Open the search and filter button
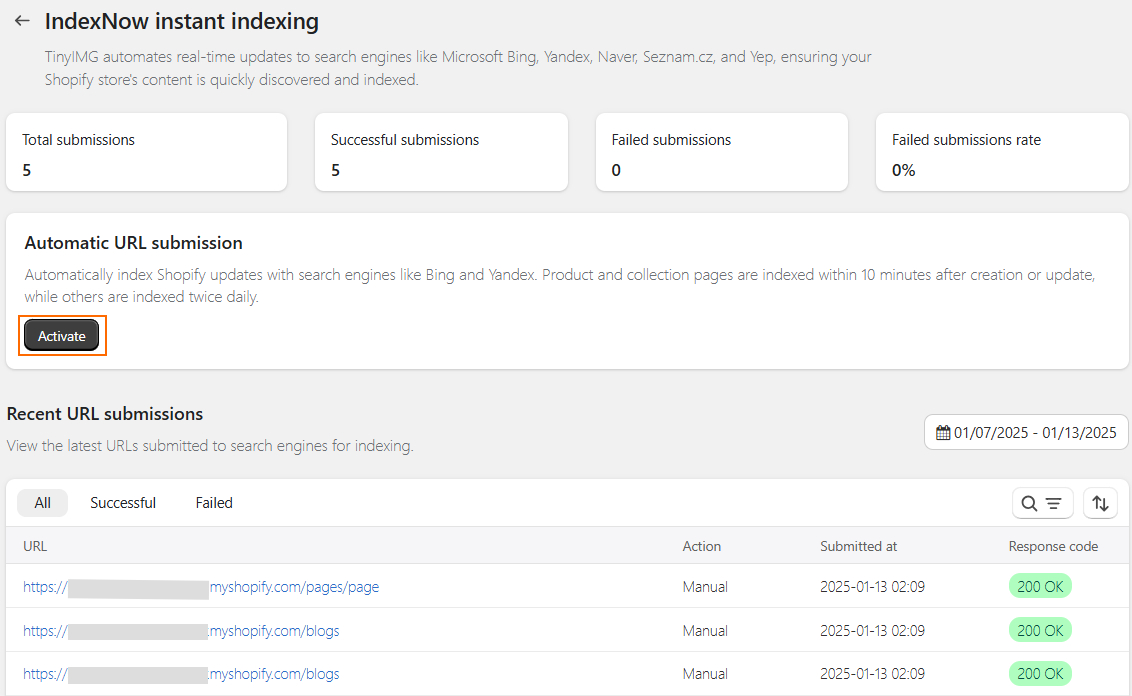This screenshot has width=1132, height=696. (1042, 504)
